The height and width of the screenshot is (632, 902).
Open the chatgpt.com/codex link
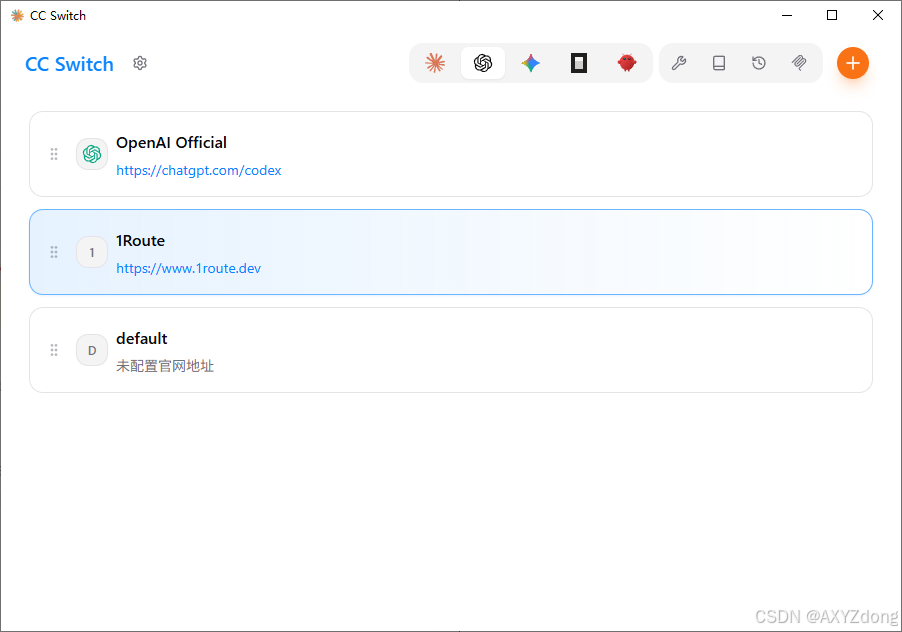pyautogui.click(x=198, y=170)
